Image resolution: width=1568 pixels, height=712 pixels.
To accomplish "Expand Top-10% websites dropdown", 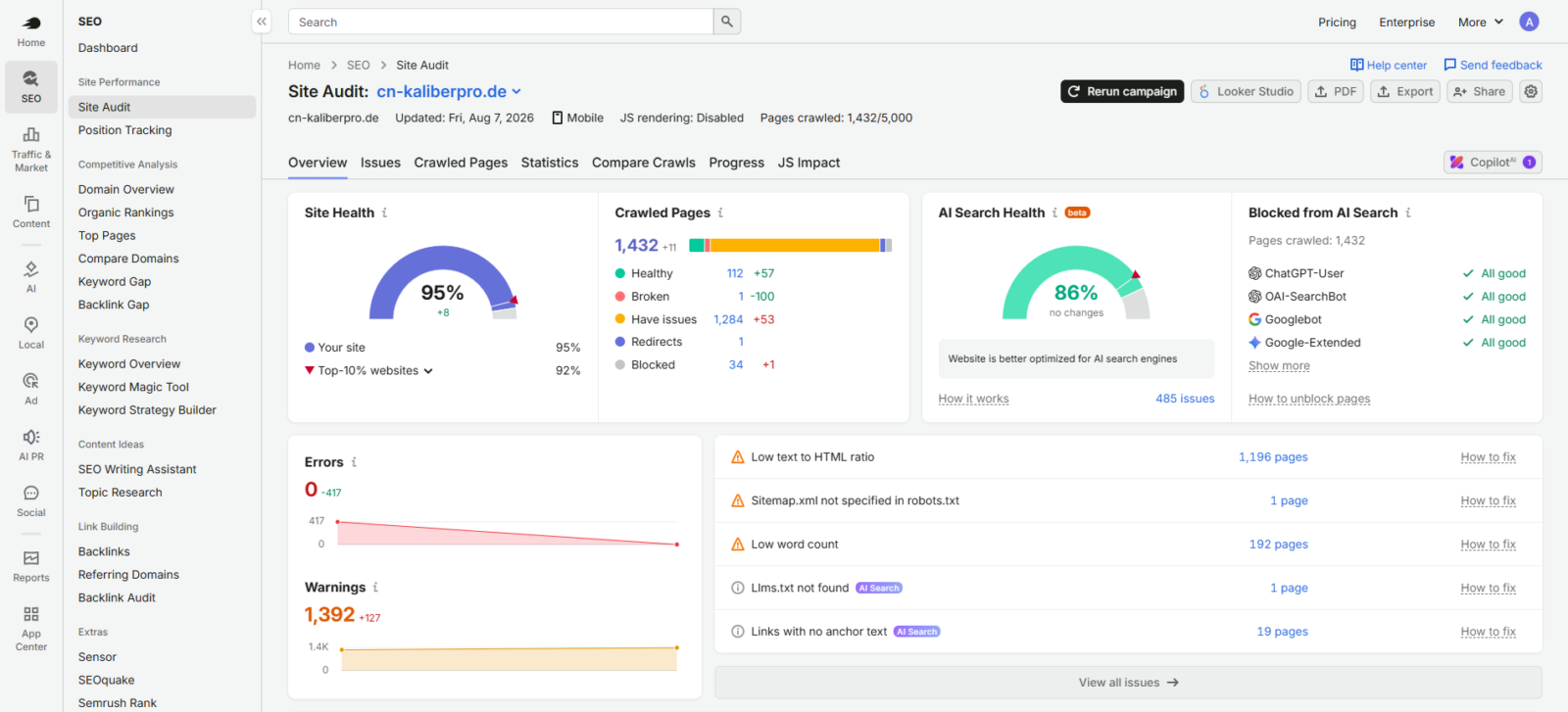I will pos(373,370).
